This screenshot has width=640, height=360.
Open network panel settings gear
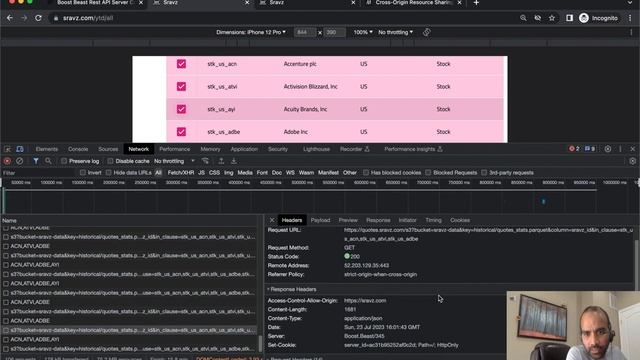tap(633, 161)
